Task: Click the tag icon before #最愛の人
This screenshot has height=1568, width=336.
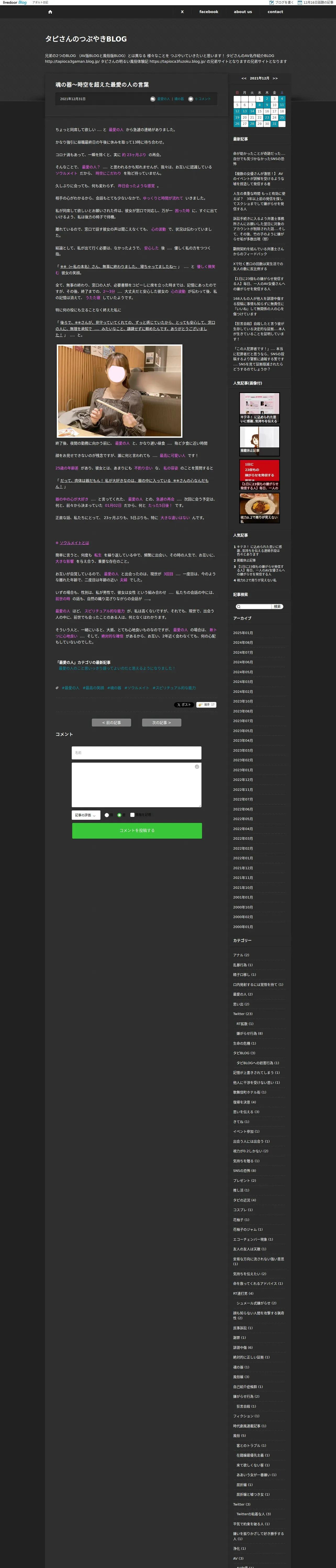Action: (57, 688)
